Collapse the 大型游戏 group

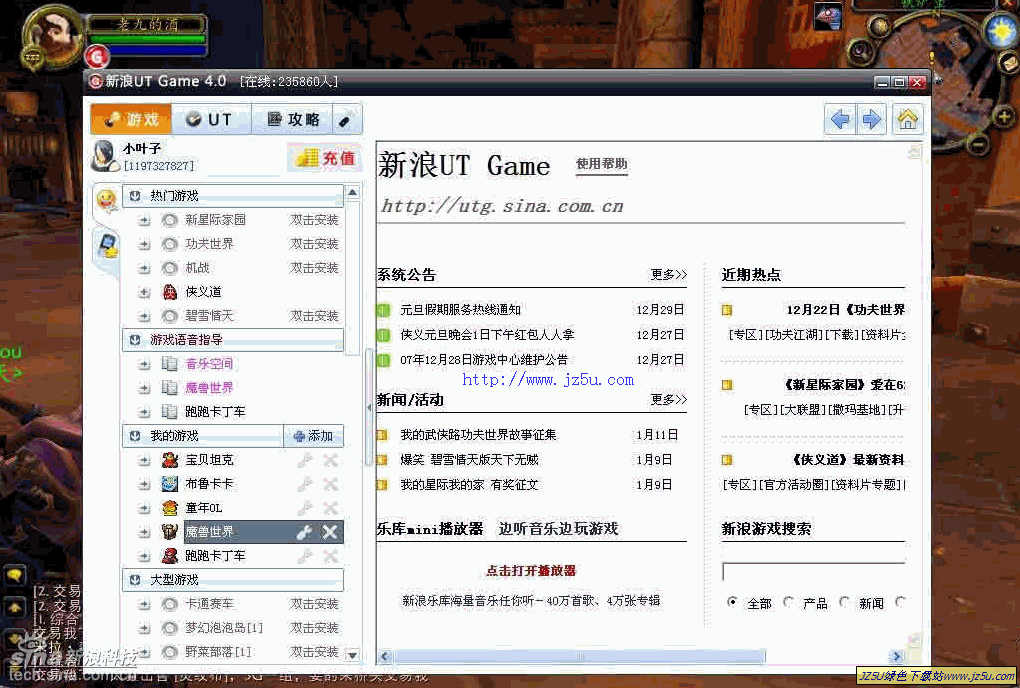point(135,579)
